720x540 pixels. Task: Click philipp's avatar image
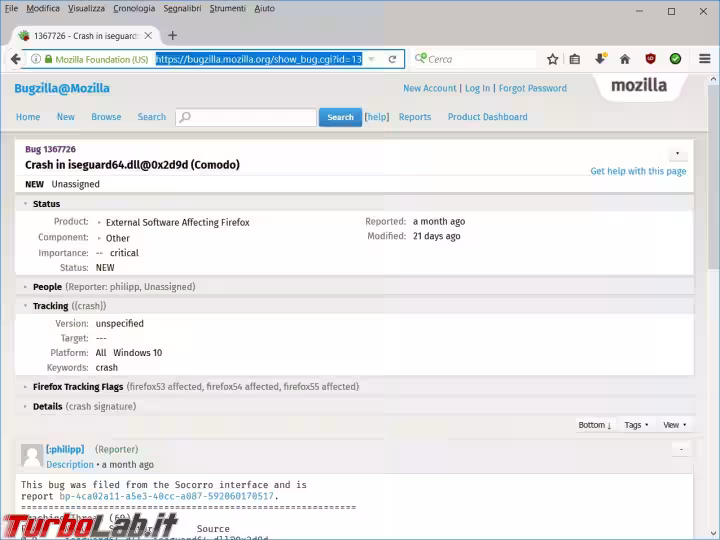coord(32,456)
